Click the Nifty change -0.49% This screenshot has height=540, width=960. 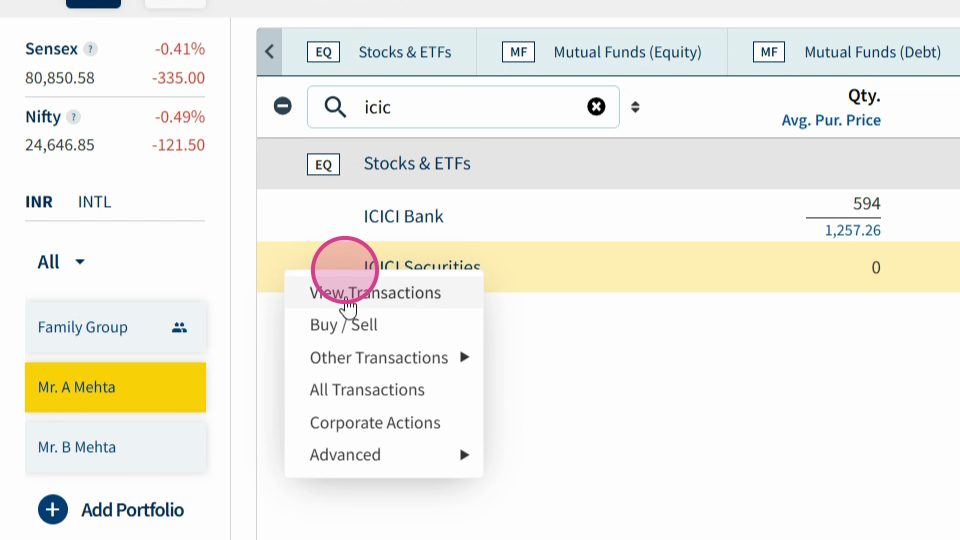click(x=179, y=117)
